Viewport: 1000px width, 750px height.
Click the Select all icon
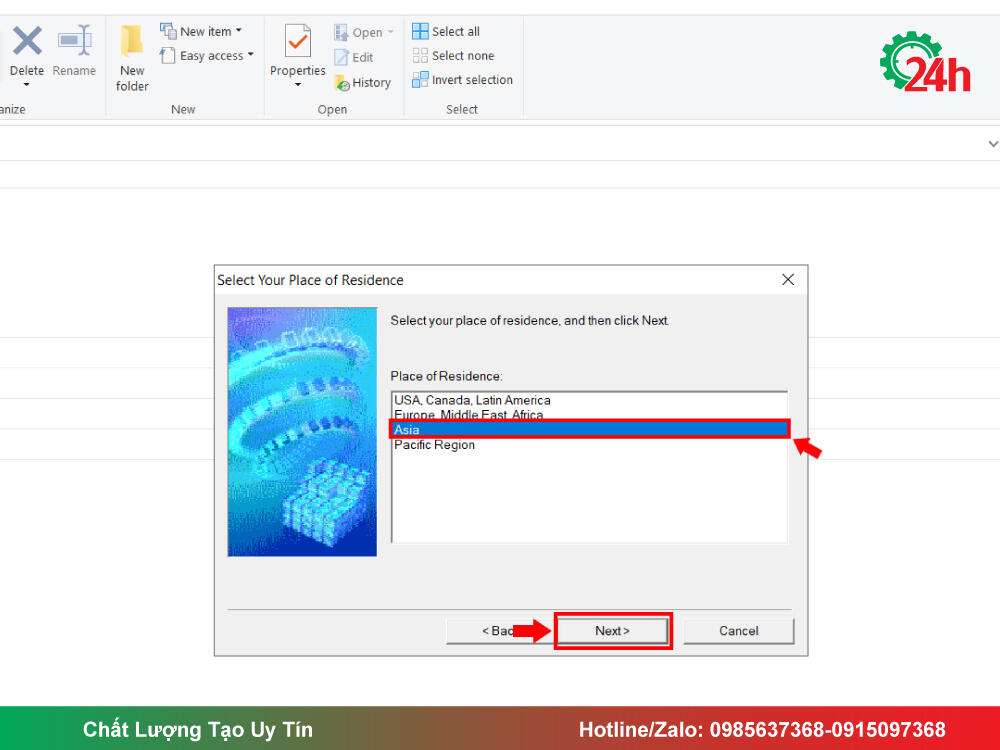click(420, 31)
